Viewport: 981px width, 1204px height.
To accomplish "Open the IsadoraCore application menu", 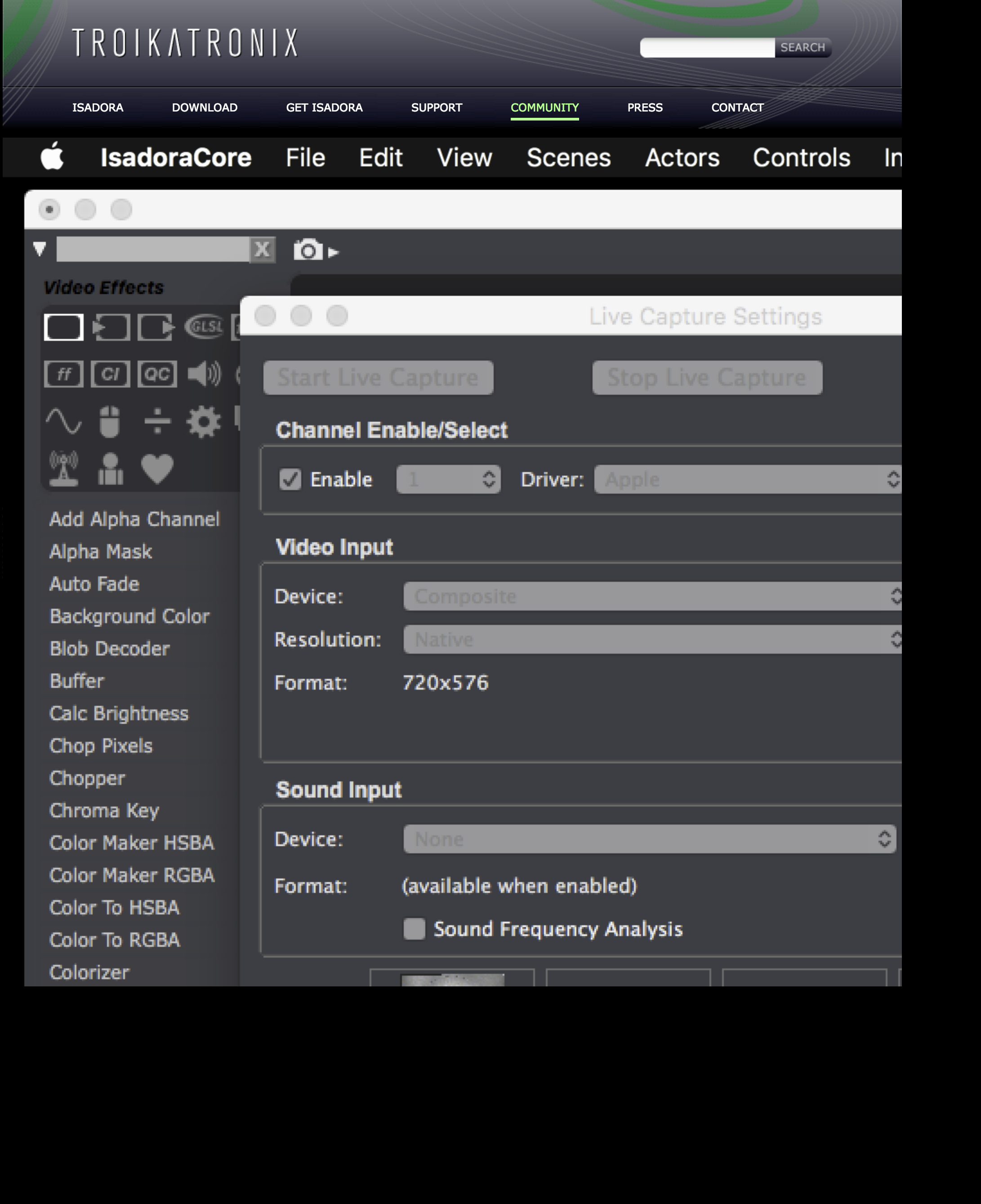I will click(x=176, y=158).
